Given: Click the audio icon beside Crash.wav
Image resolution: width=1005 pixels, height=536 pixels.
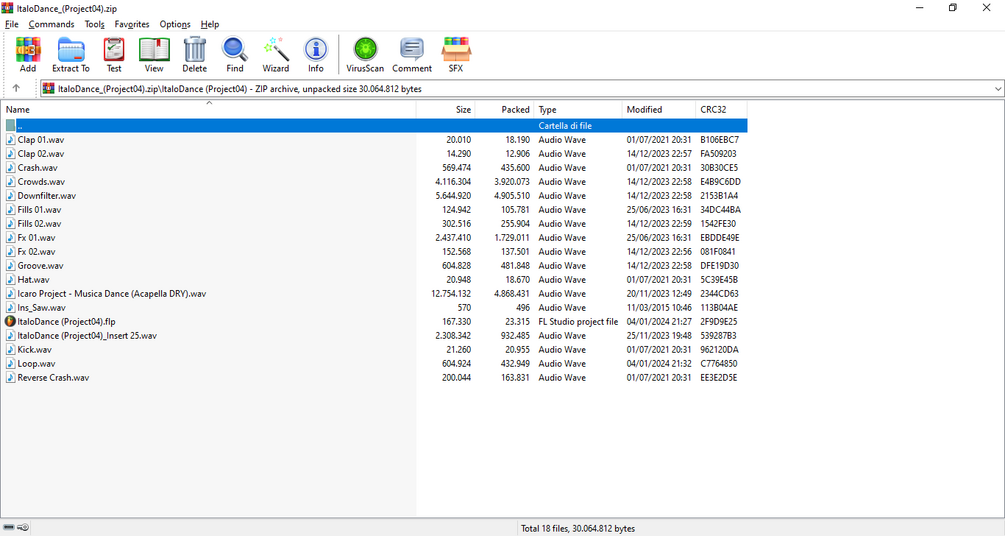Looking at the screenshot, I should [11, 167].
